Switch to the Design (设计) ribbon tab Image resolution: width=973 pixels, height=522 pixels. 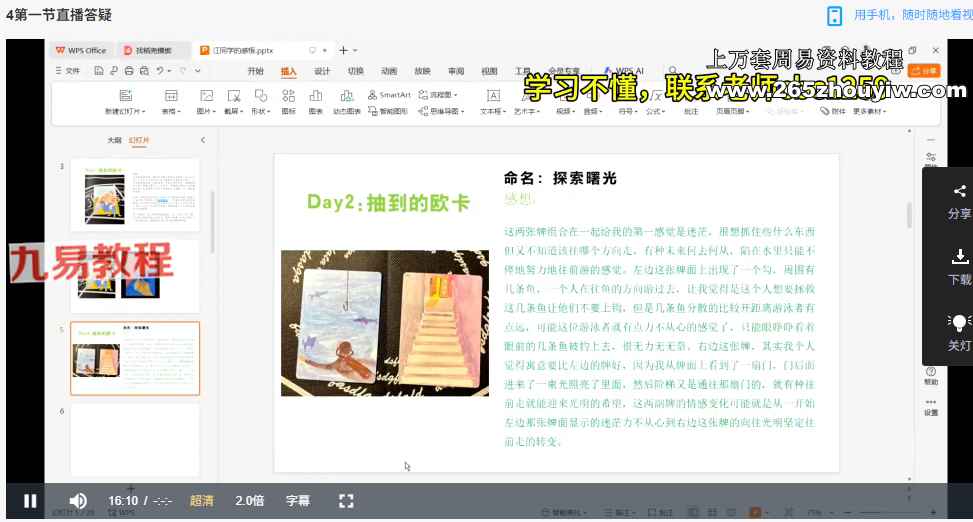click(x=322, y=71)
